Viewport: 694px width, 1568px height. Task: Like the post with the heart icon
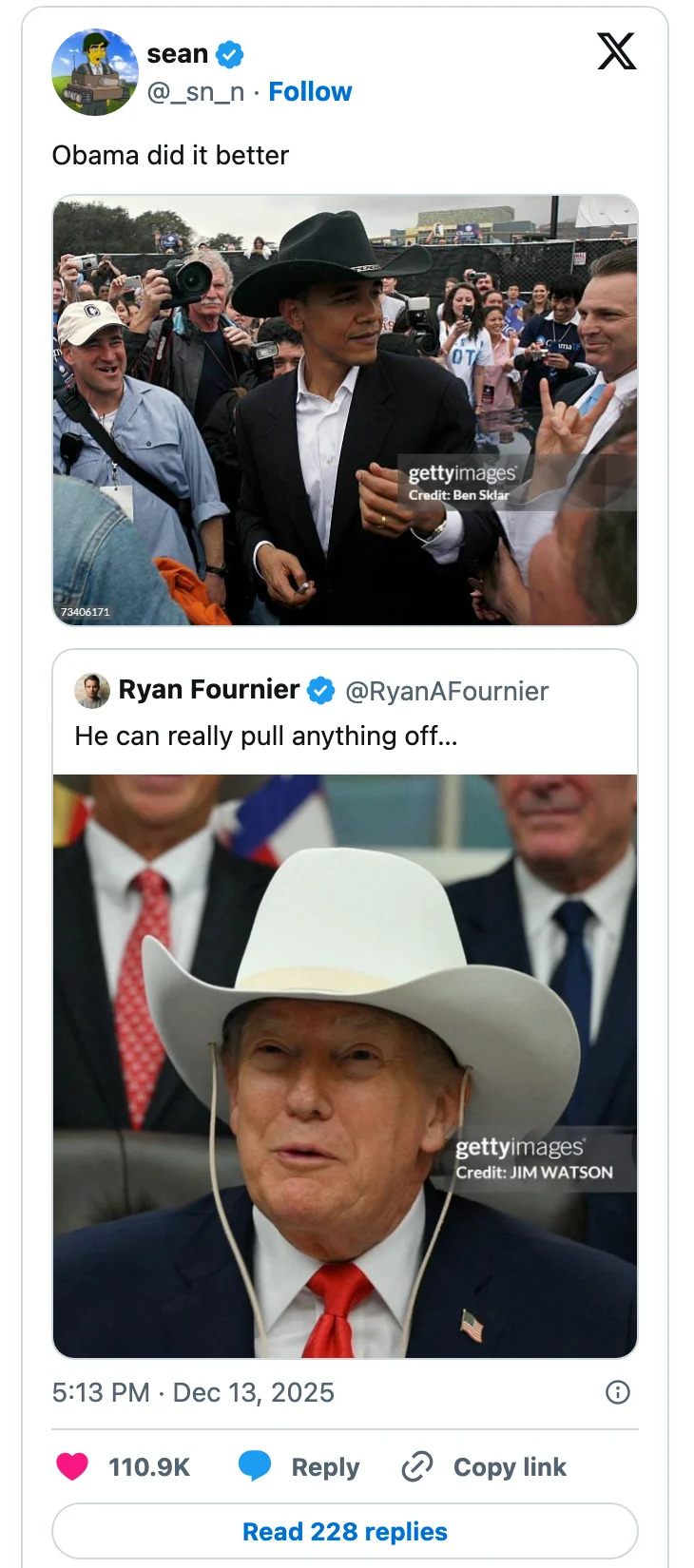[x=72, y=1466]
